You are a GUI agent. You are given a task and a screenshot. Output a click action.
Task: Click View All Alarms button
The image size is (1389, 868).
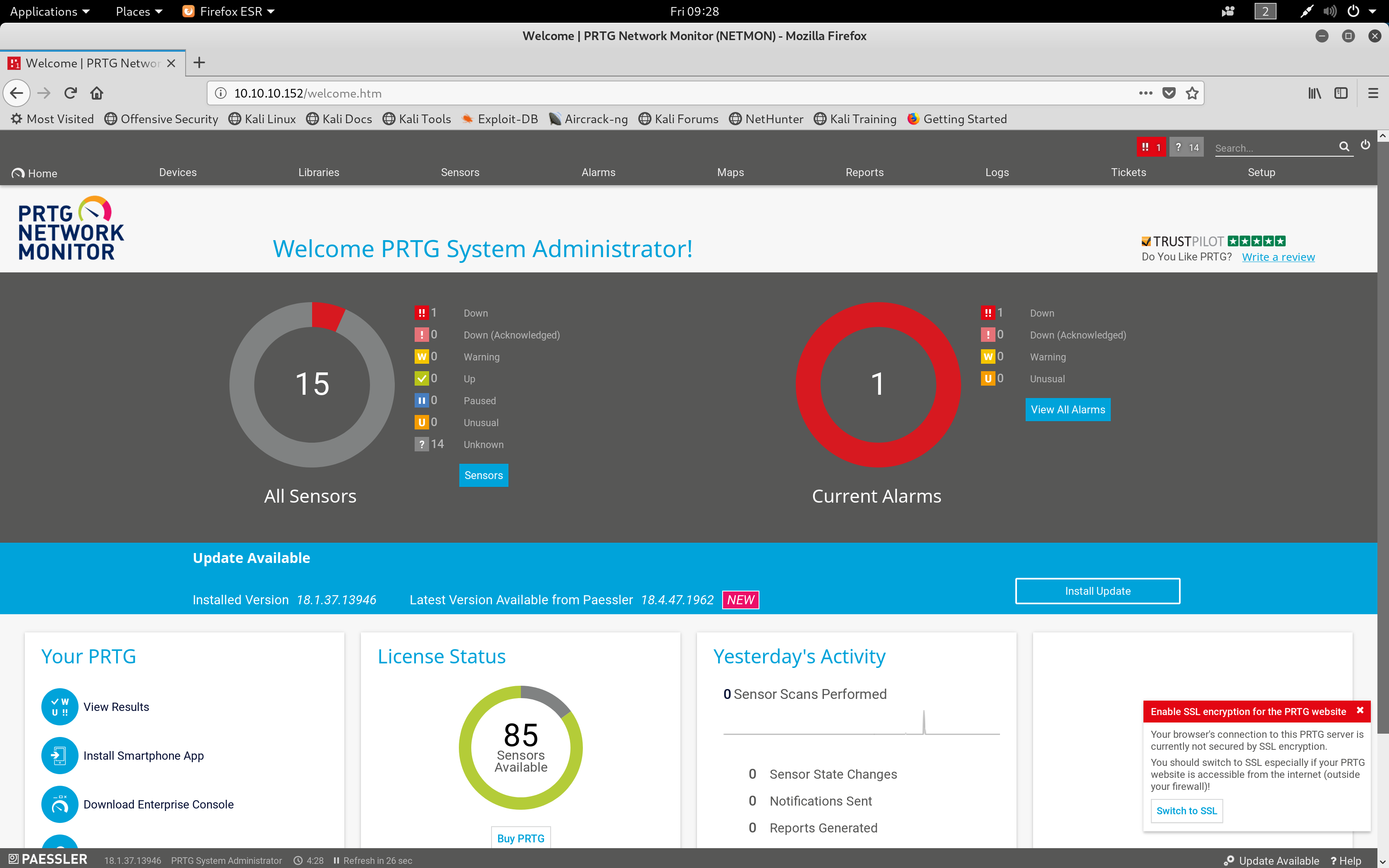[x=1067, y=409]
